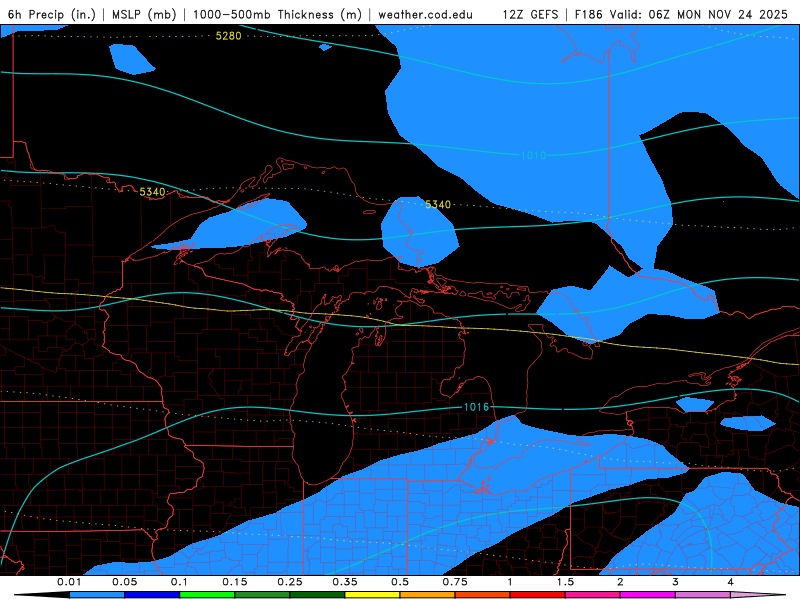
Task: Click the '0.35' legend value
Action: 345,582
